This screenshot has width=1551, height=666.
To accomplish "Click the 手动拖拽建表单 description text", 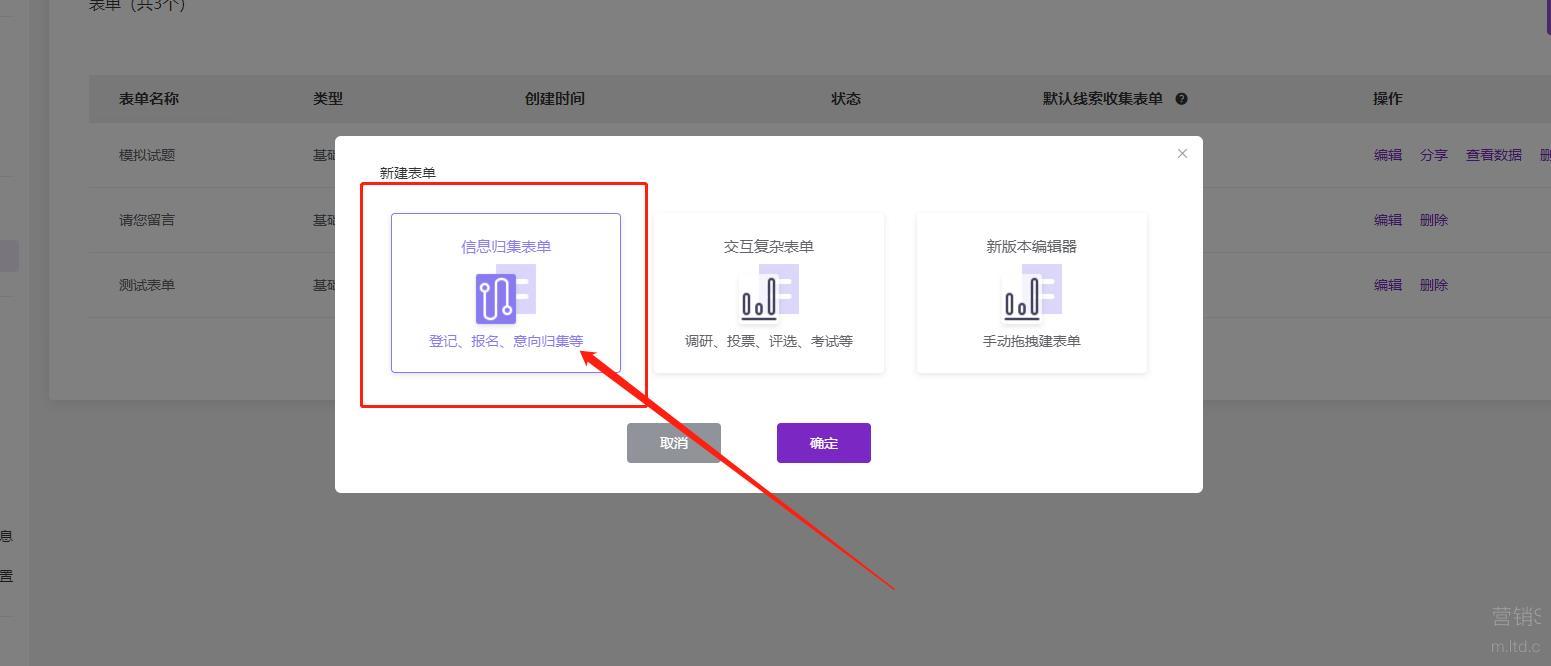I will point(1031,341).
